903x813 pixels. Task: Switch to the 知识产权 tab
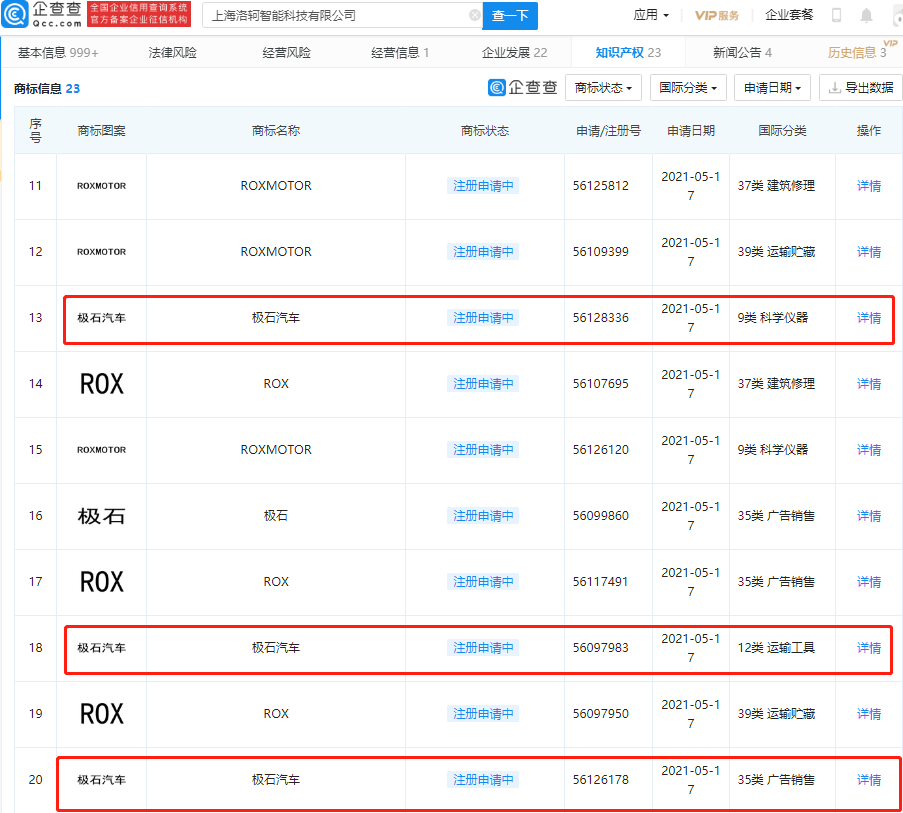pyautogui.click(x=628, y=53)
